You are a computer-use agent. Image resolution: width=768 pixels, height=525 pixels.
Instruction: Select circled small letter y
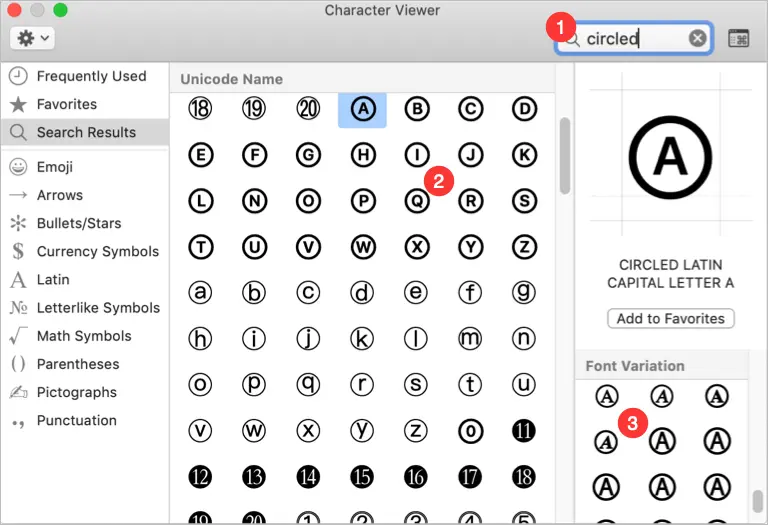click(x=362, y=430)
